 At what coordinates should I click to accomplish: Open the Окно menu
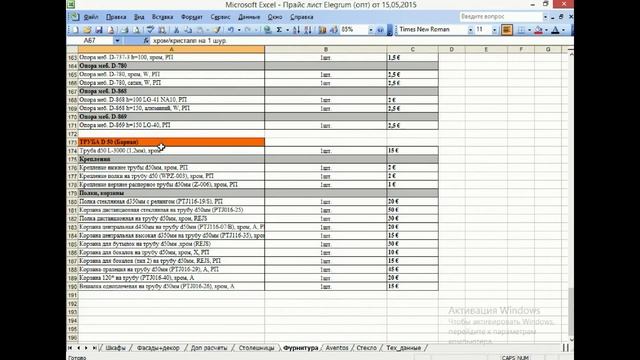[x=275, y=17]
